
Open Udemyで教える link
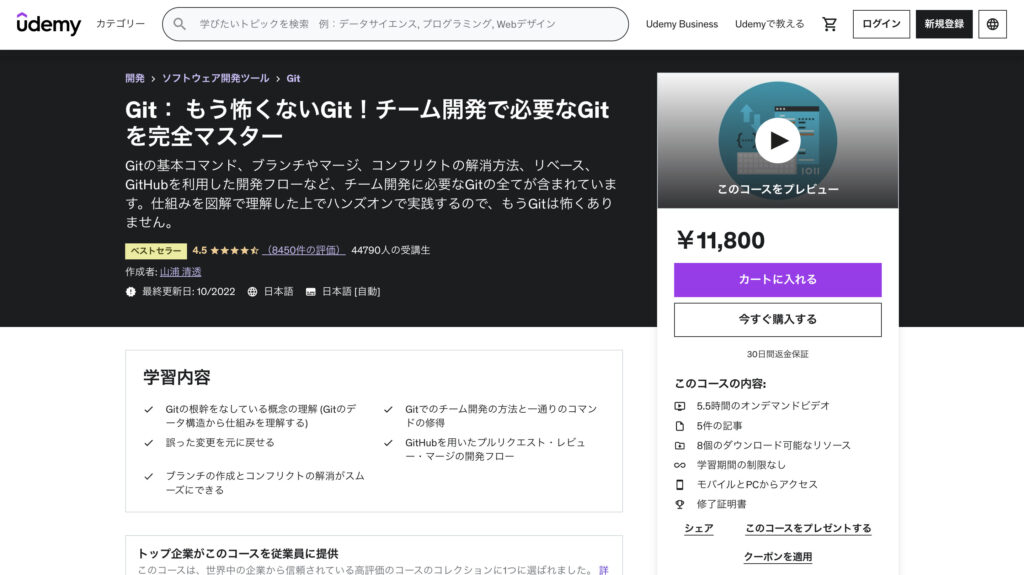tap(769, 24)
